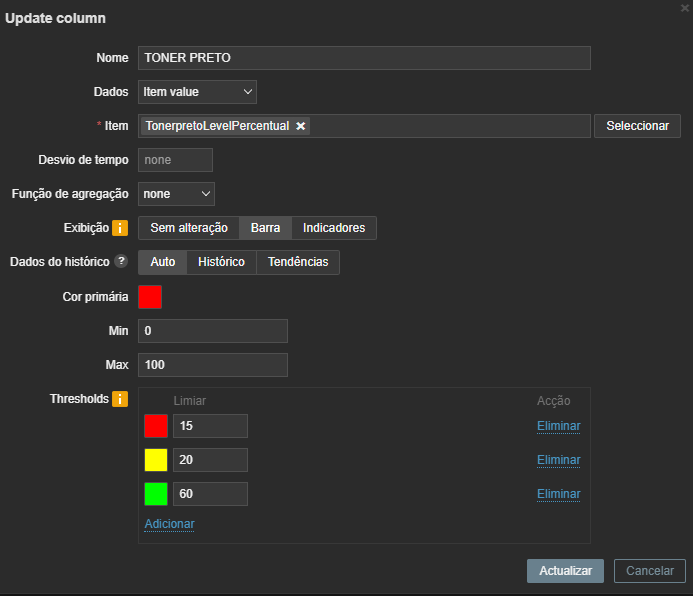Open the Dados dropdown
This screenshot has height=596, width=693.
197,92
